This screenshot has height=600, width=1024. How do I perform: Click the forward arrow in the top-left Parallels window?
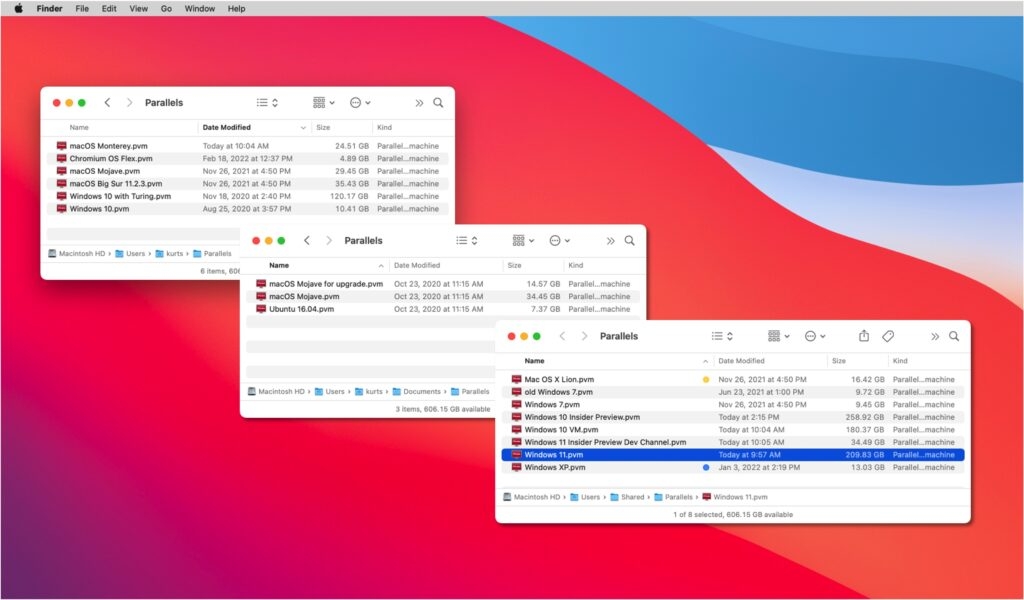[x=130, y=102]
